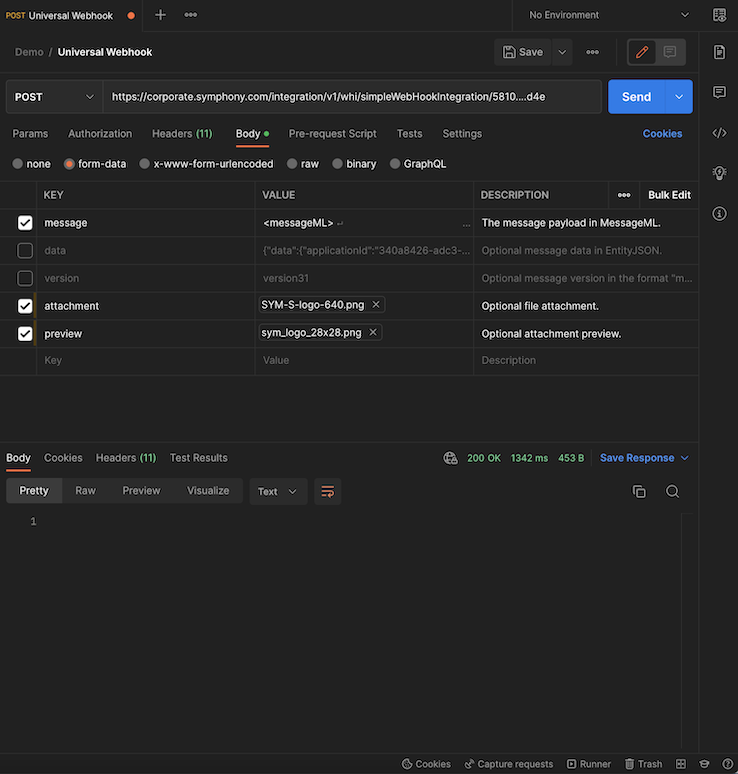Open the POST method dropdown

click(54, 97)
